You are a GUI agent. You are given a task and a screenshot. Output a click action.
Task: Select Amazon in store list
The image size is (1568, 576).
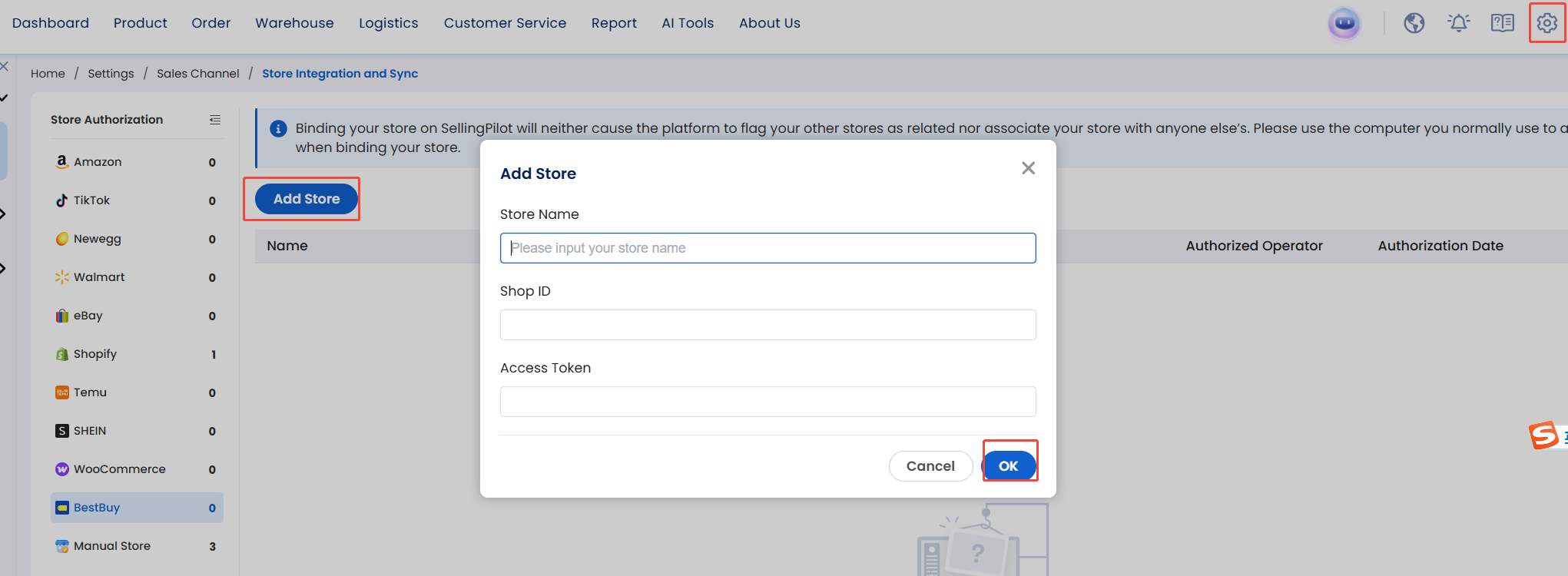click(98, 162)
